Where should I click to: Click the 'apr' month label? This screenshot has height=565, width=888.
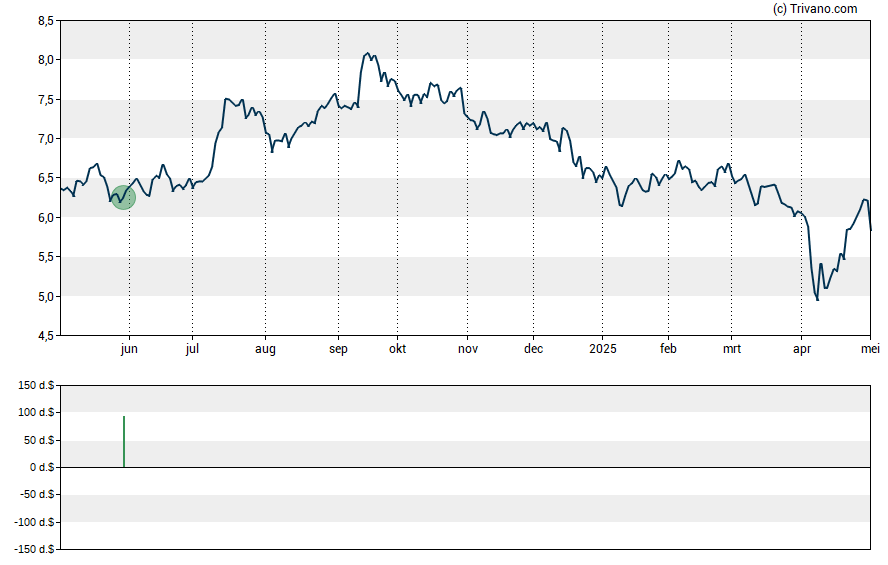[x=802, y=349]
